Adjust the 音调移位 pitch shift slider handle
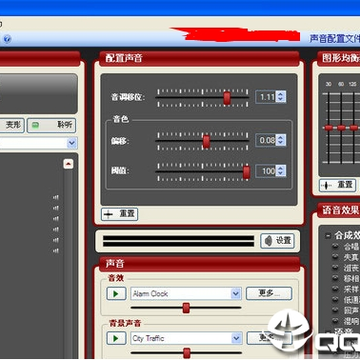The width and height of the screenshot is (360, 360). click(x=227, y=98)
